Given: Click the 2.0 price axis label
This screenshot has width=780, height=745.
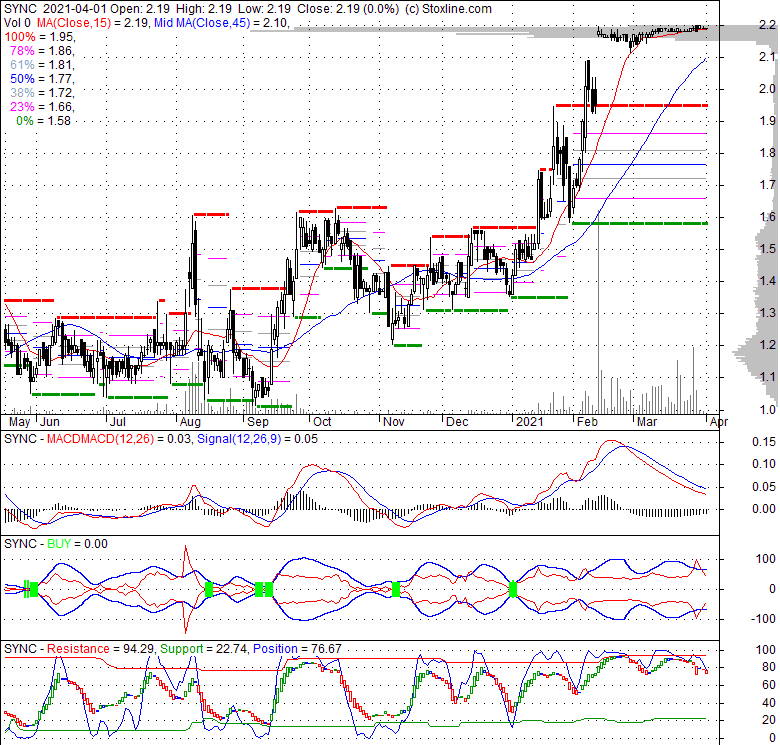Looking at the screenshot, I should (768, 89).
